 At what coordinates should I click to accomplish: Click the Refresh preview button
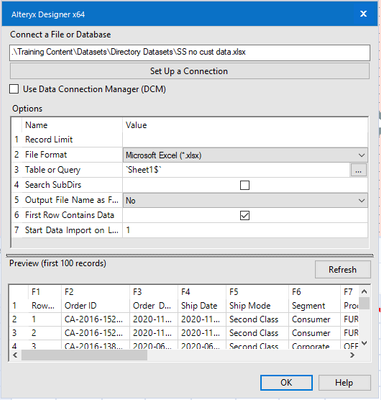coord(342,269)
